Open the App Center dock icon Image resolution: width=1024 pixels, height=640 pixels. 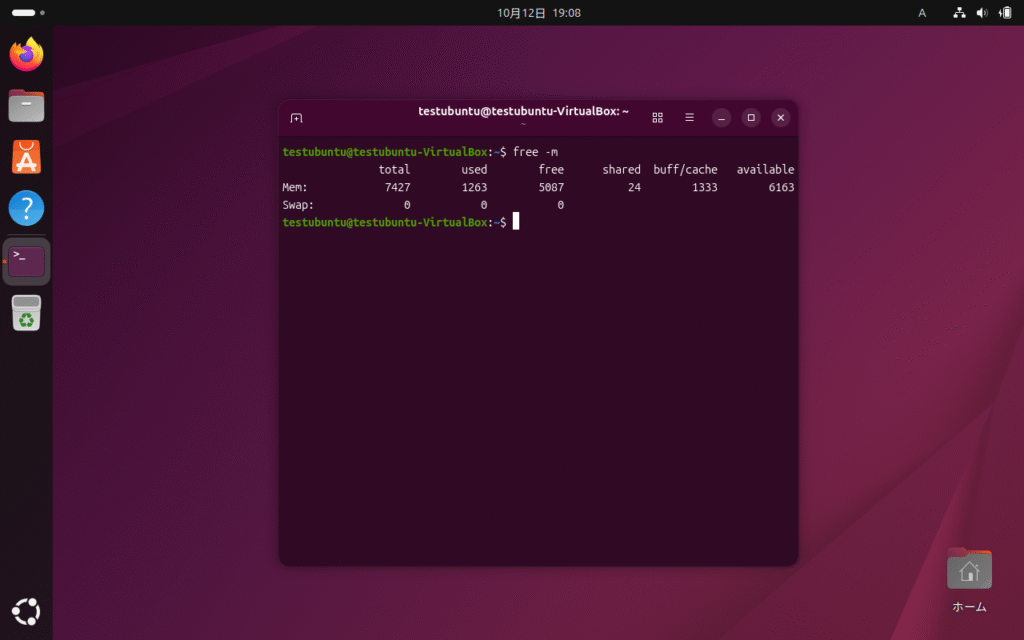tap(27, 157)
